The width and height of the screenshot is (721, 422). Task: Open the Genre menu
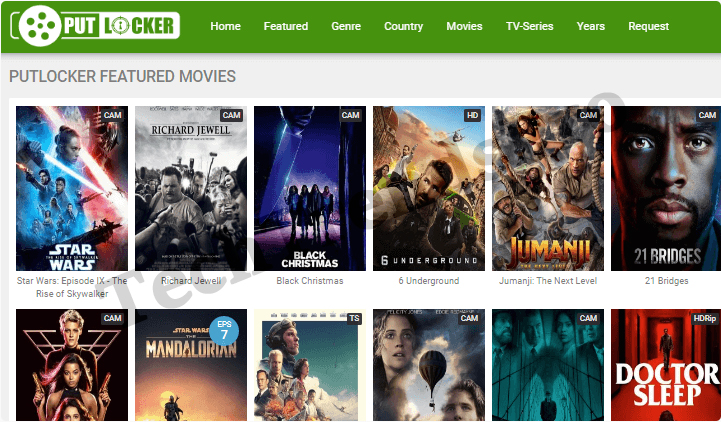(346, 26)
